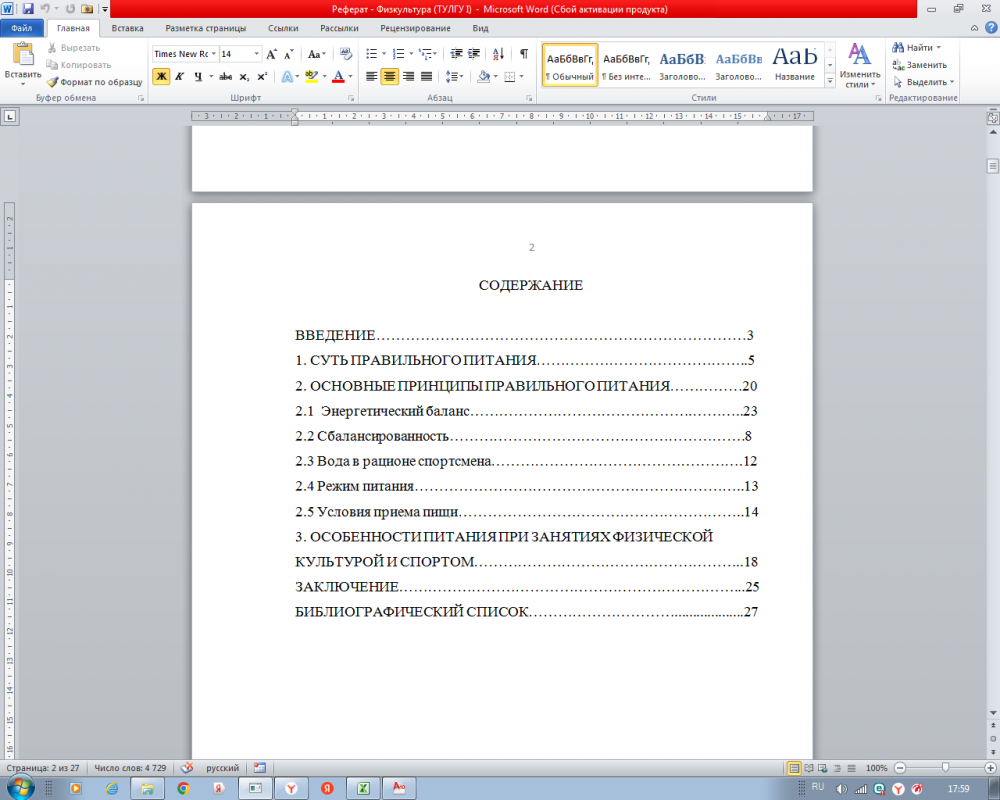Click shading paint bucket icon

tap(484, 77)
